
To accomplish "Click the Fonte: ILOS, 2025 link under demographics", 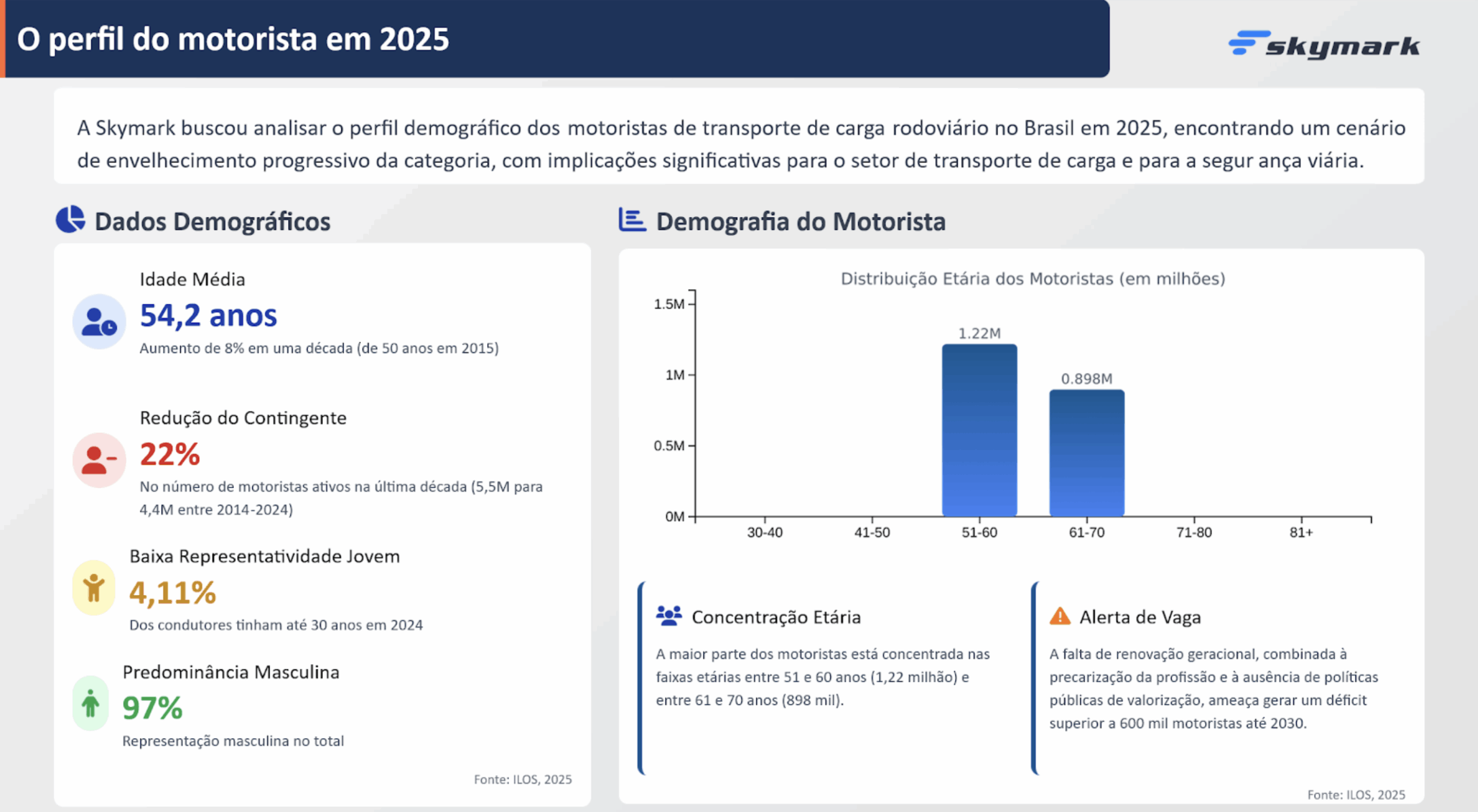I will coord(522,779).
